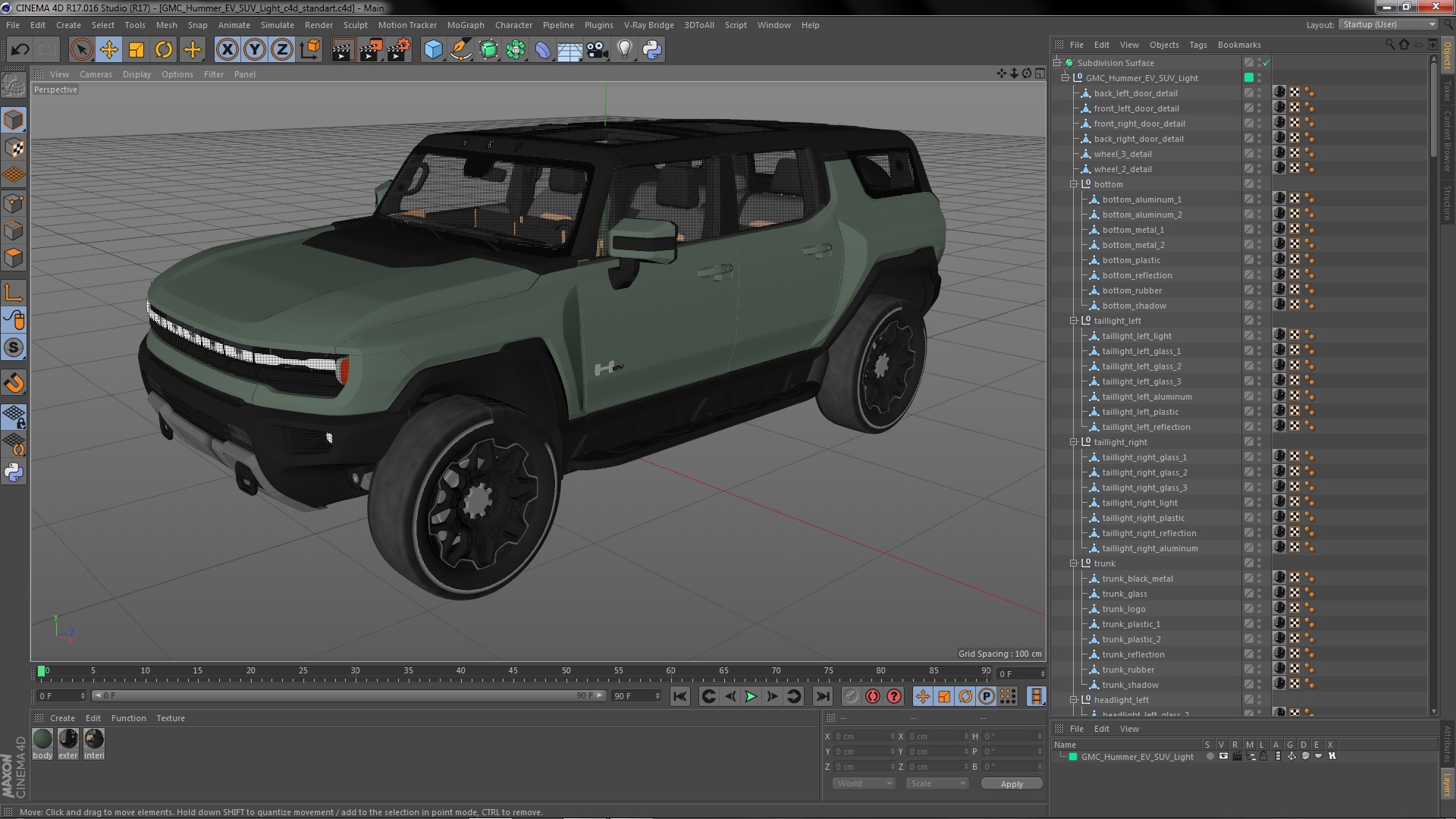
Task: Open the Deformer bend icon
Action: (x=543, y=50)
